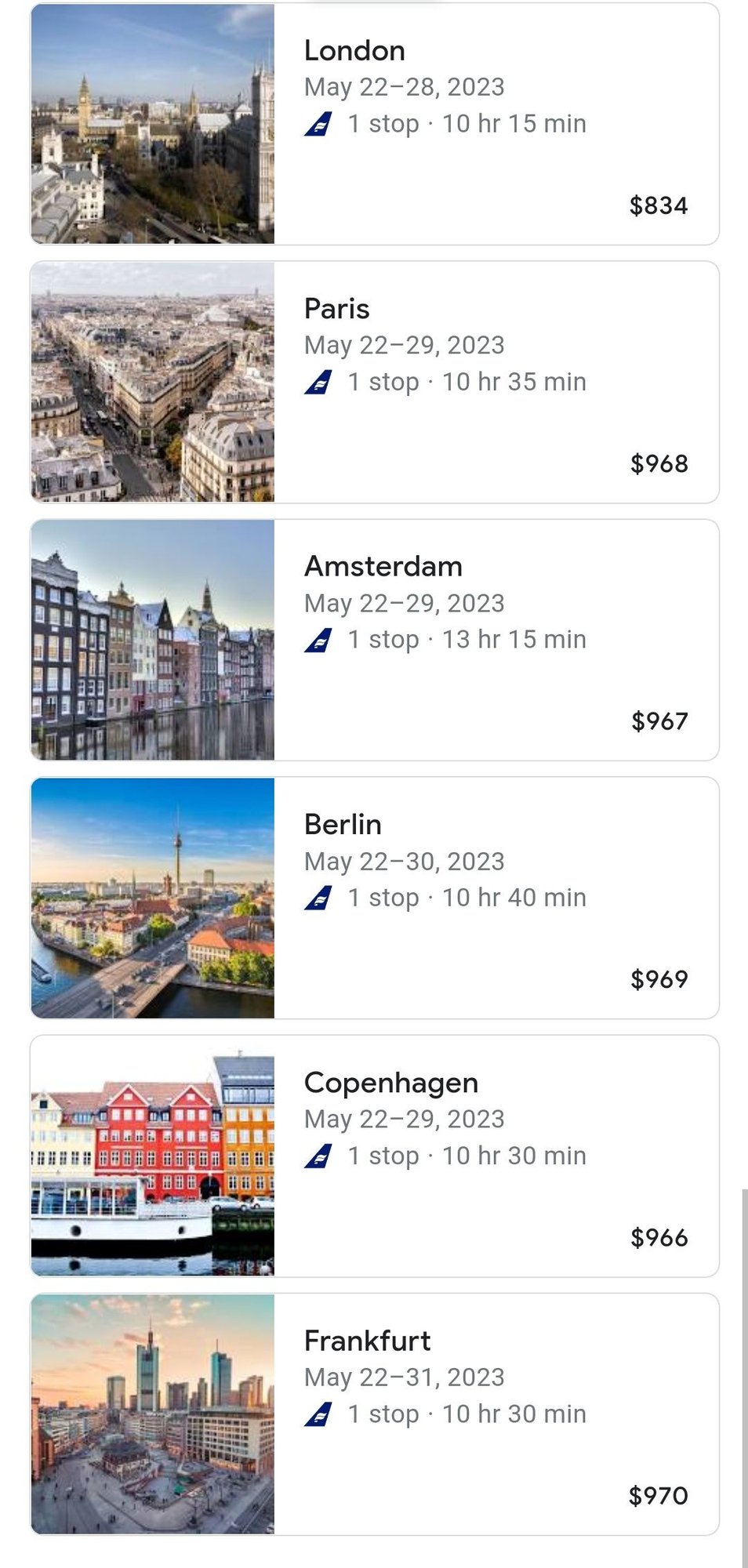Select the Amsterdam destination title
The height and width of the screenshot is (1568, 748).
coord(383,566)
